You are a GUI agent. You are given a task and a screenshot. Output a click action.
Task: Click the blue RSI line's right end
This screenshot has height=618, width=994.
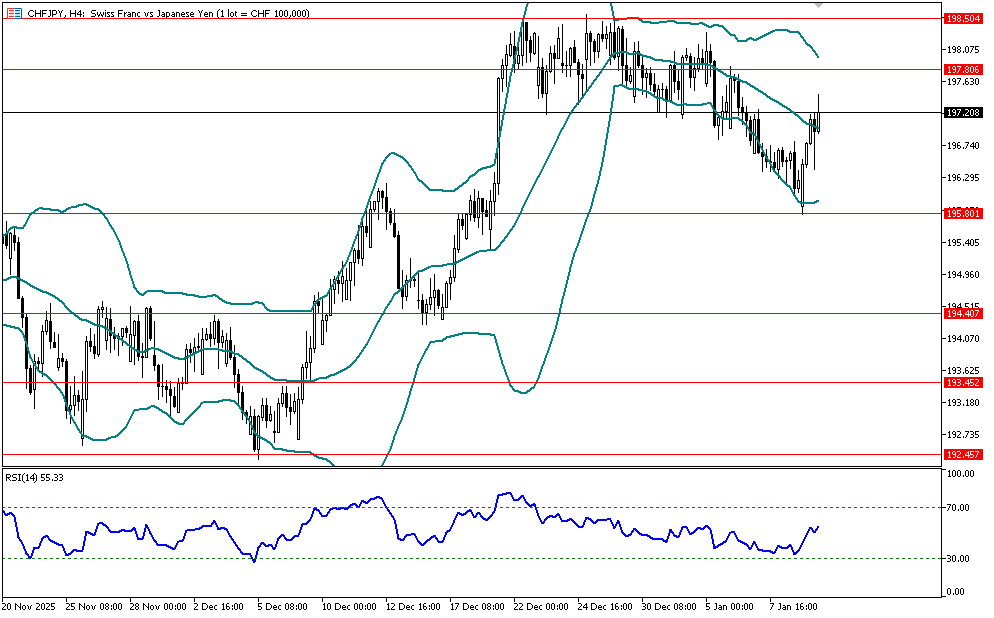[x=818, y=527]
